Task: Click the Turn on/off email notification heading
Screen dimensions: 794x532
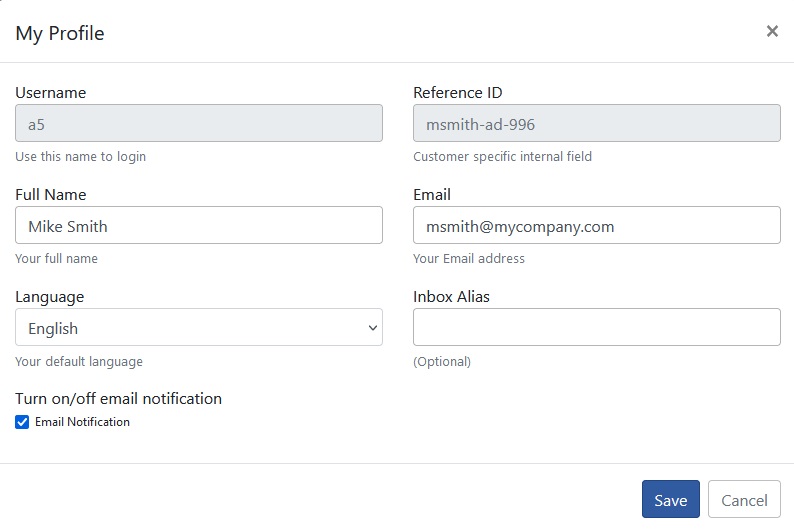Action: pos(118,399)
